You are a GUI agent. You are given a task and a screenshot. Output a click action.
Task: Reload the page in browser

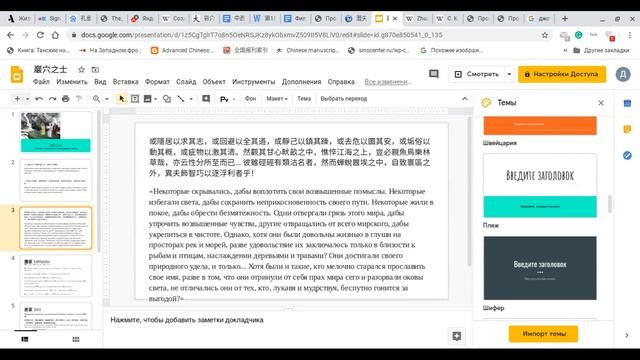(x=40, y=35)
